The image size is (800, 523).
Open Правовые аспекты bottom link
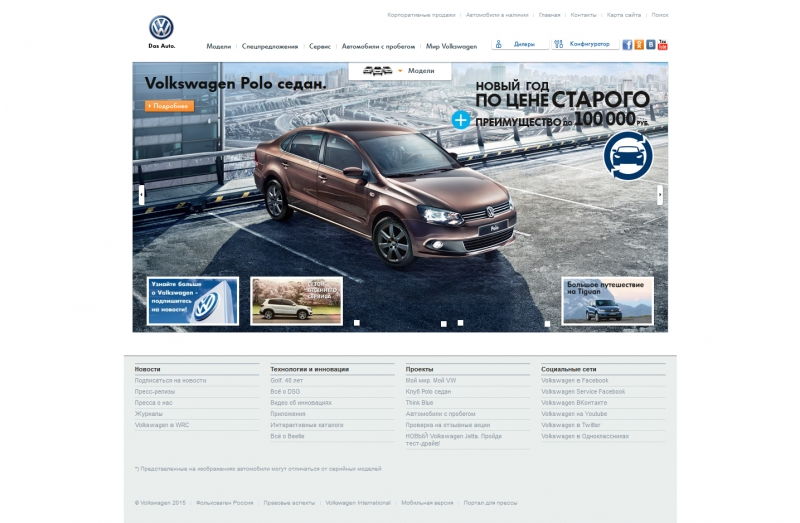coord(289,503)
